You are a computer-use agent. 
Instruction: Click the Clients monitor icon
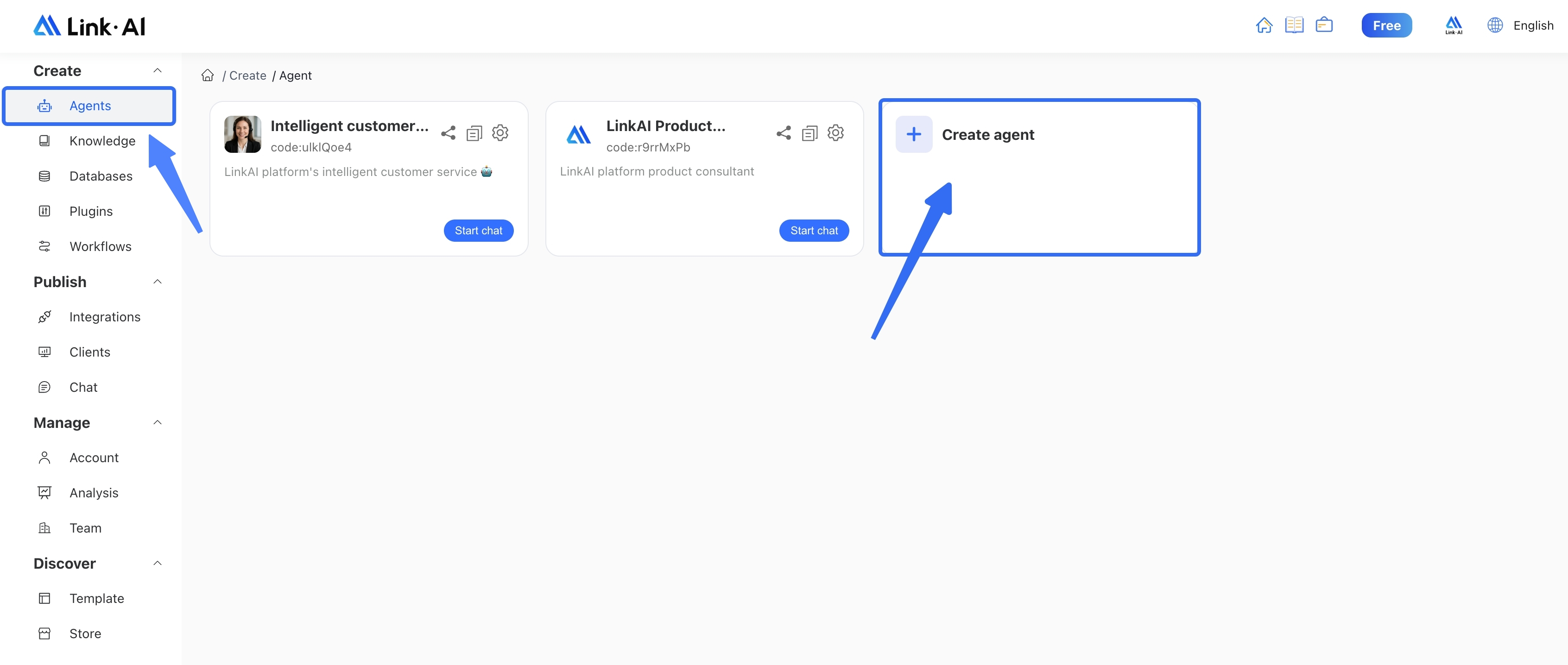pyautogui.click(x=44, y=352)
